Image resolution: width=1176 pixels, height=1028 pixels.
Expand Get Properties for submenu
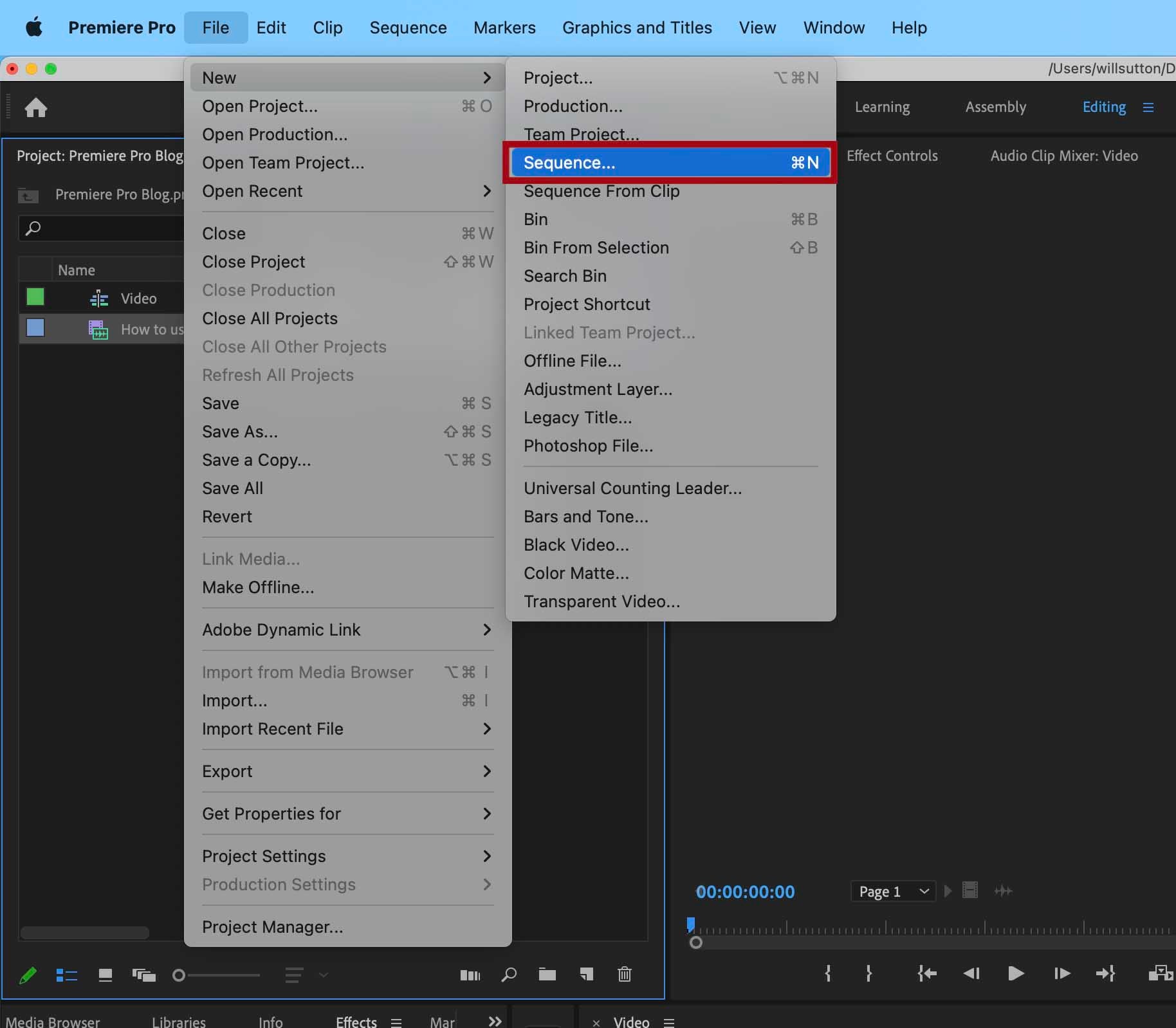(347, 814)
